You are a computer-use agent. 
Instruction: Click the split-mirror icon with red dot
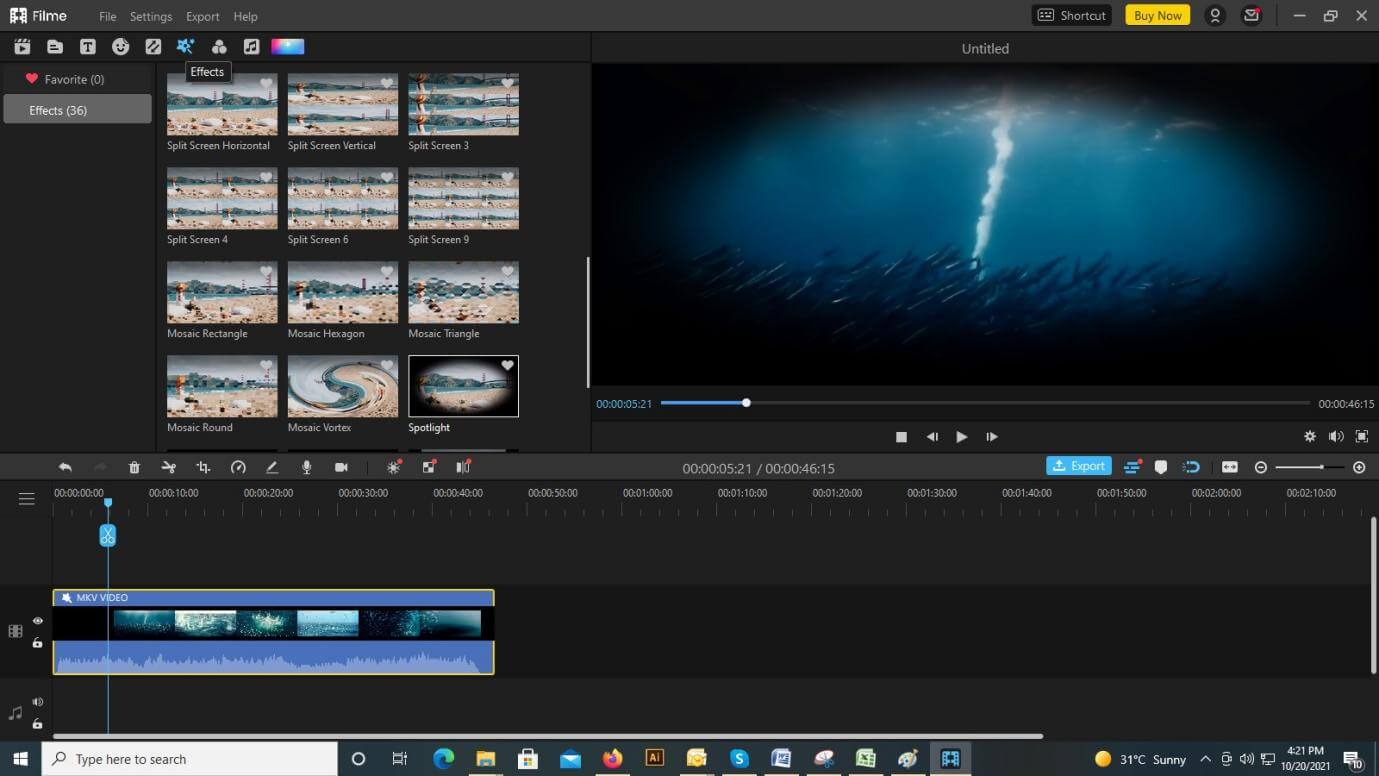(x=463, y=467)
